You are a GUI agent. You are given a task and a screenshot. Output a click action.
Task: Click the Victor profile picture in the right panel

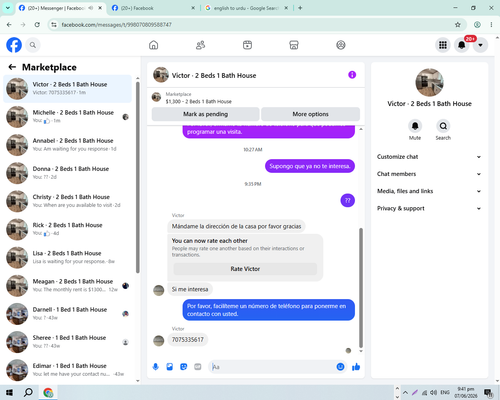[429, 83]
